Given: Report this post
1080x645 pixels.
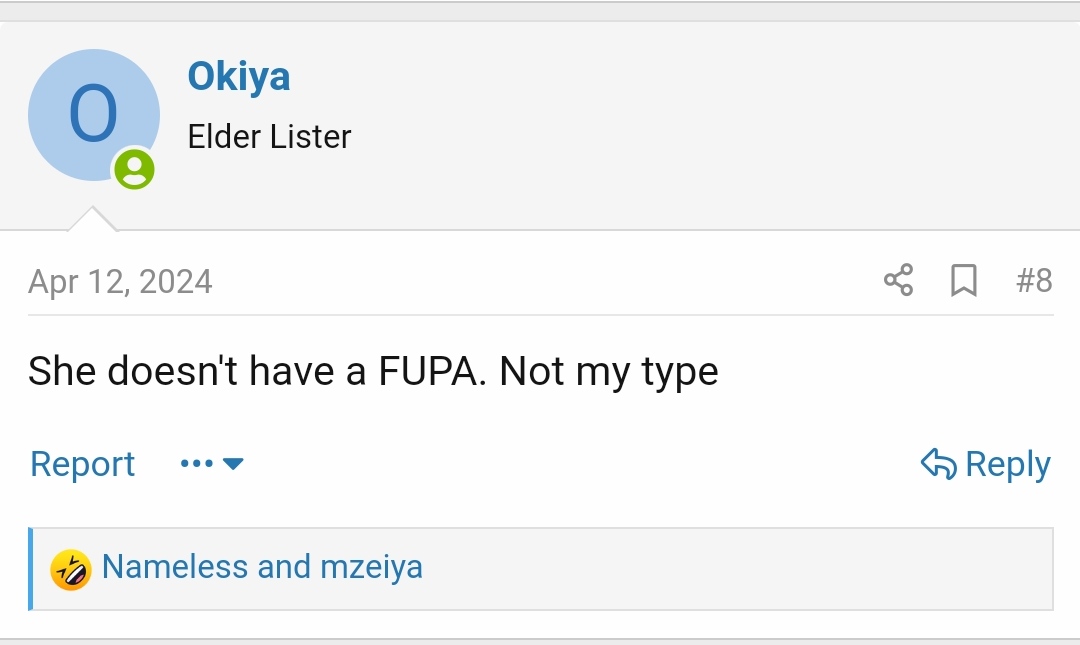Looking at the screenshot, I should coord(82,464).
